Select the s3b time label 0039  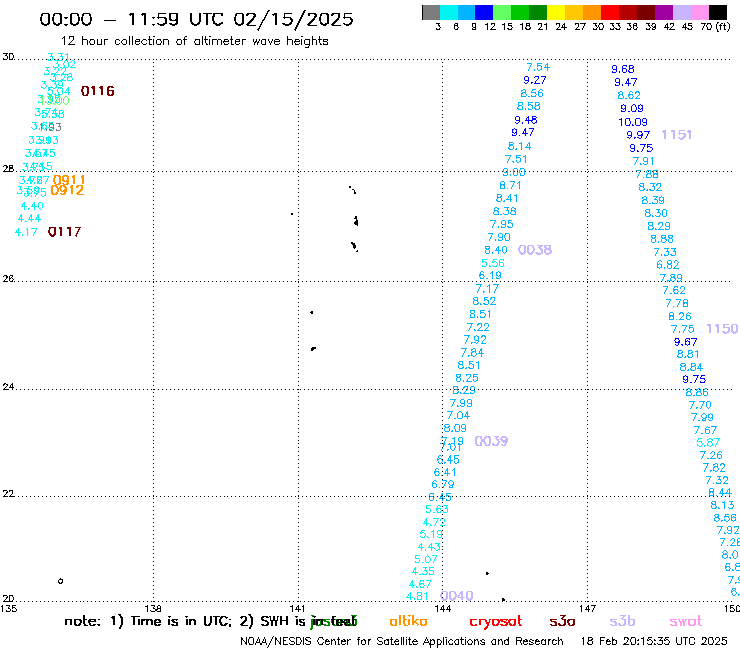(x=491, y=441)
